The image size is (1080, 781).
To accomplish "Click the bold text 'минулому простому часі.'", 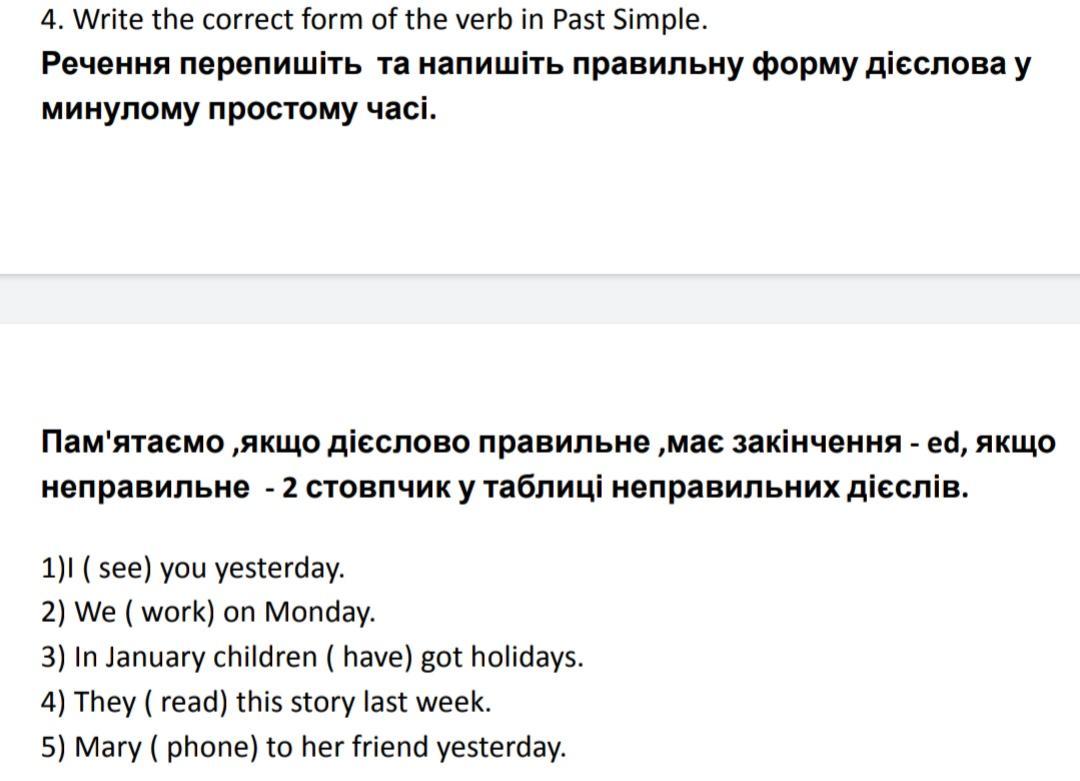I will pos(239,108).
